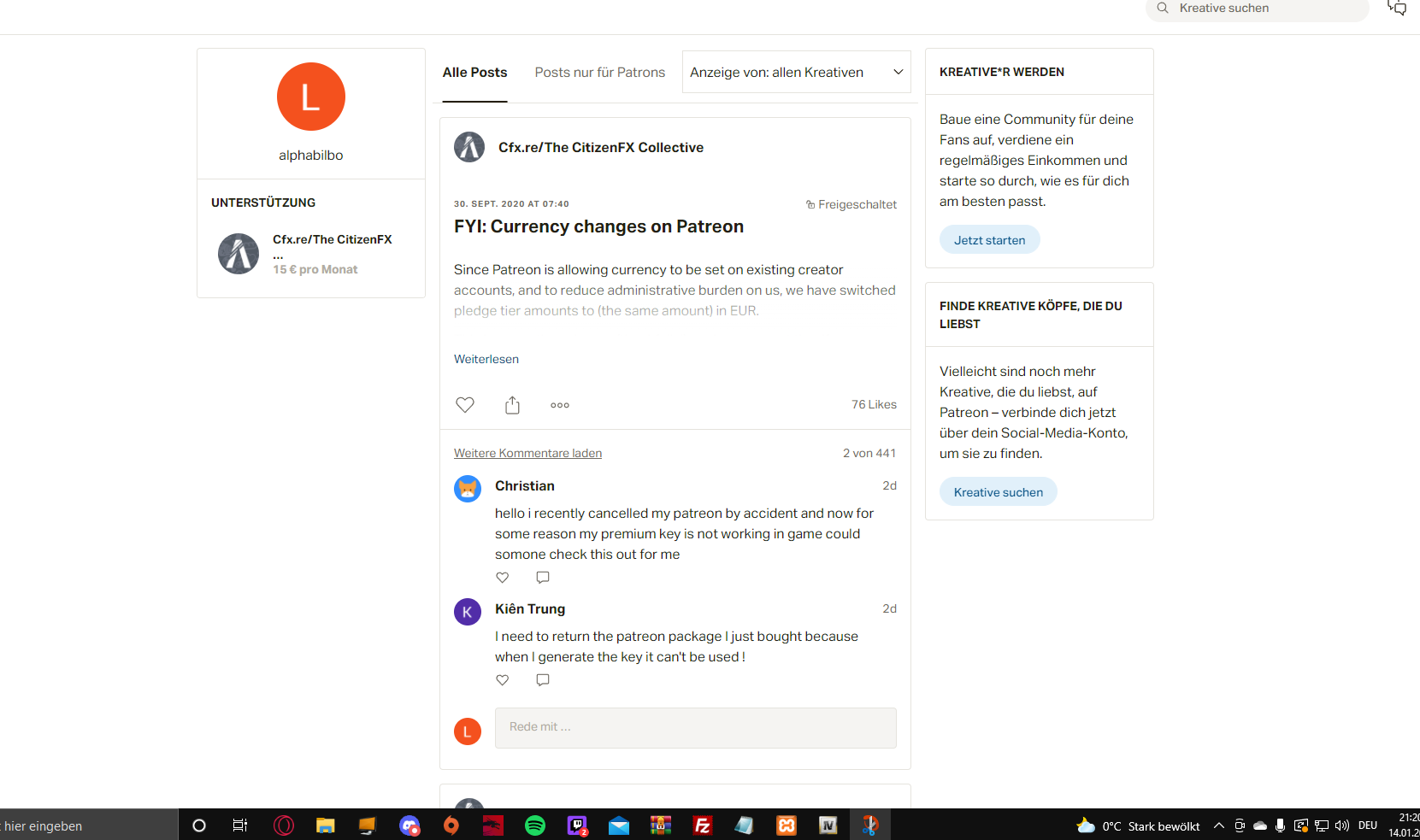Like the Currency changes post
Viewport: 1420px width, 840px height.
465,405
